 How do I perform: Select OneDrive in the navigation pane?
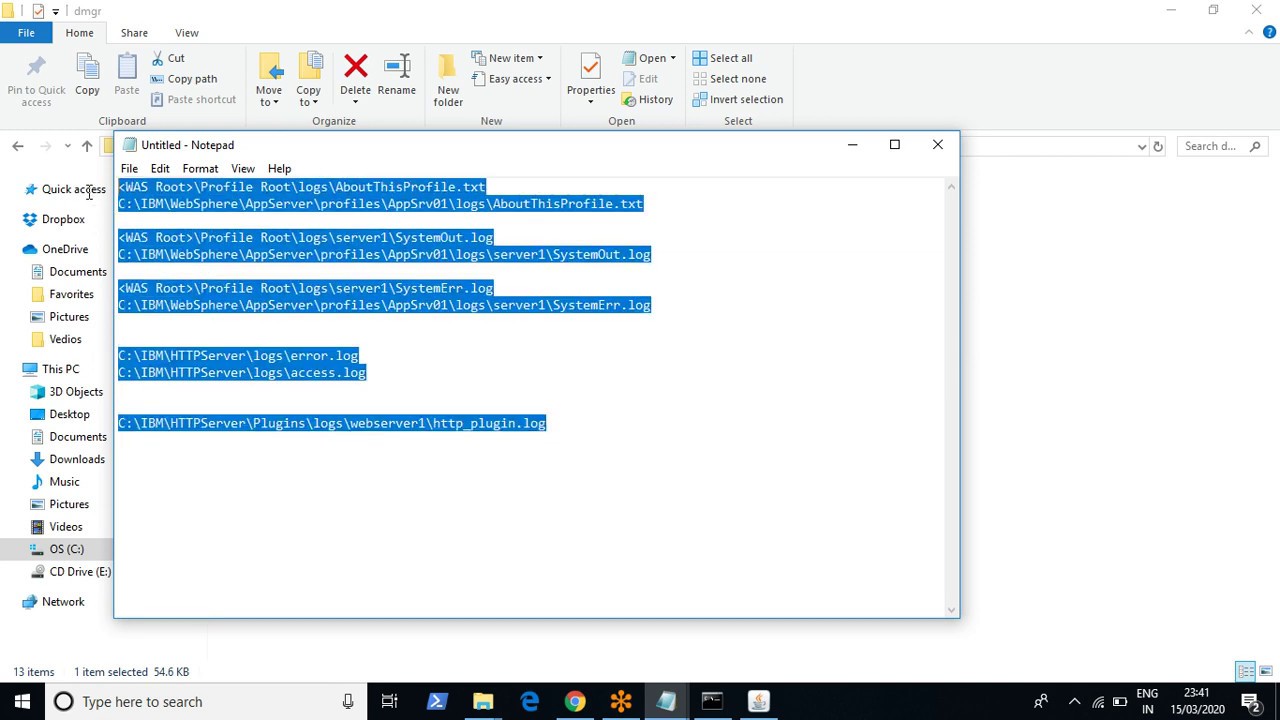tap(65, 249)
